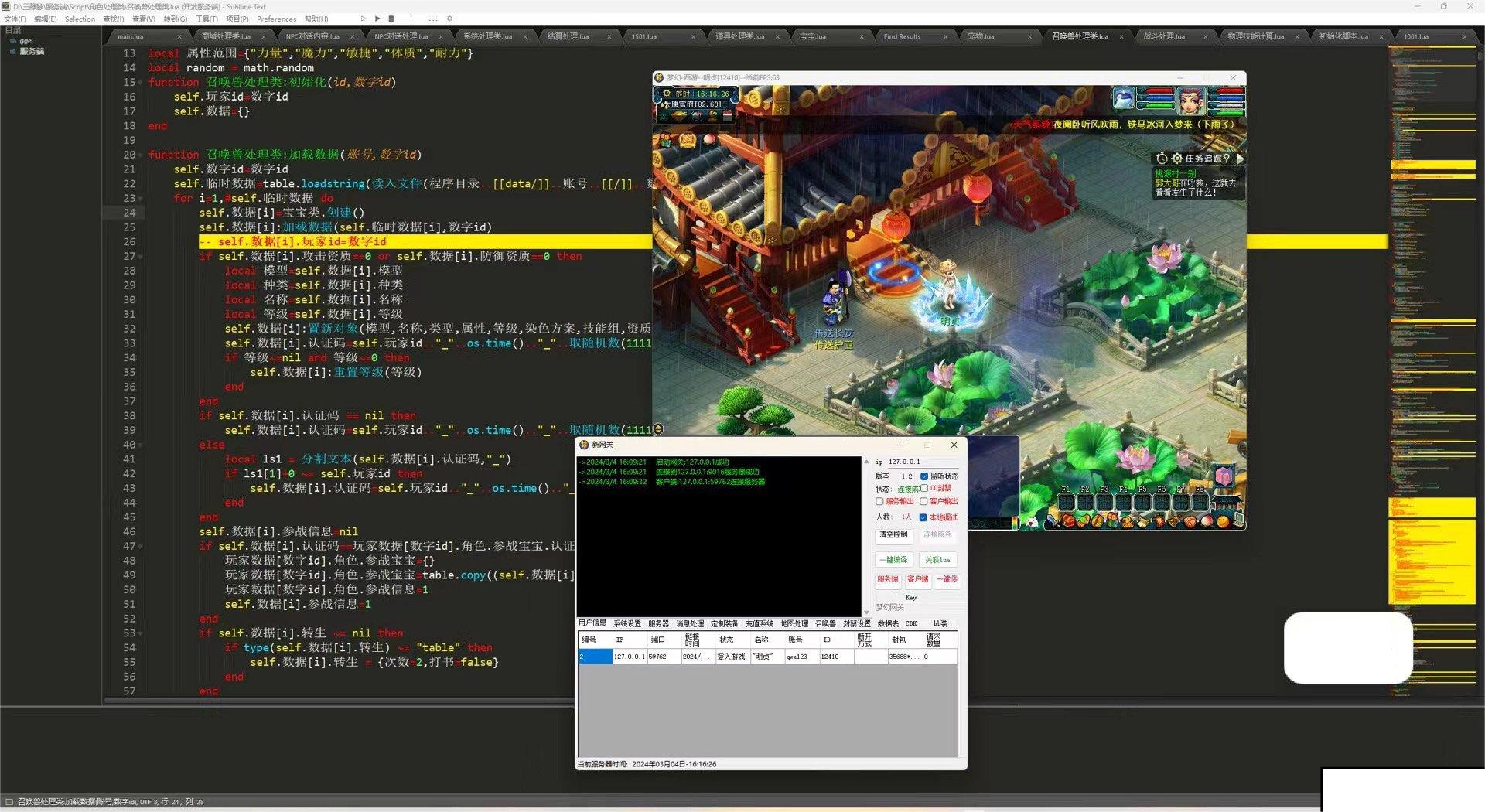This screenshot has height=812, width=1485.
Task: Uncheck the 本地调试 checkbox
Action: pos(923,517)
